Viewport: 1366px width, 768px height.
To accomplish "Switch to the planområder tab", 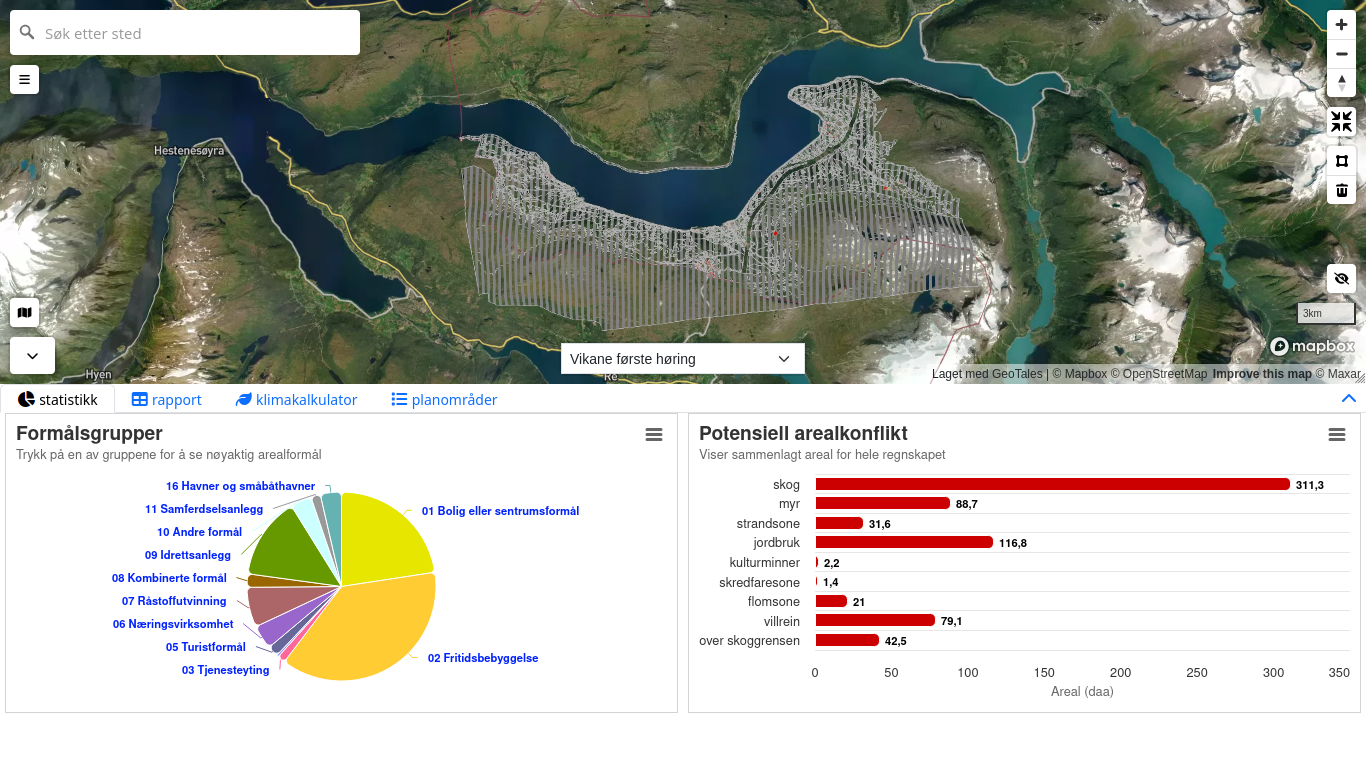I will coord(443,400).
